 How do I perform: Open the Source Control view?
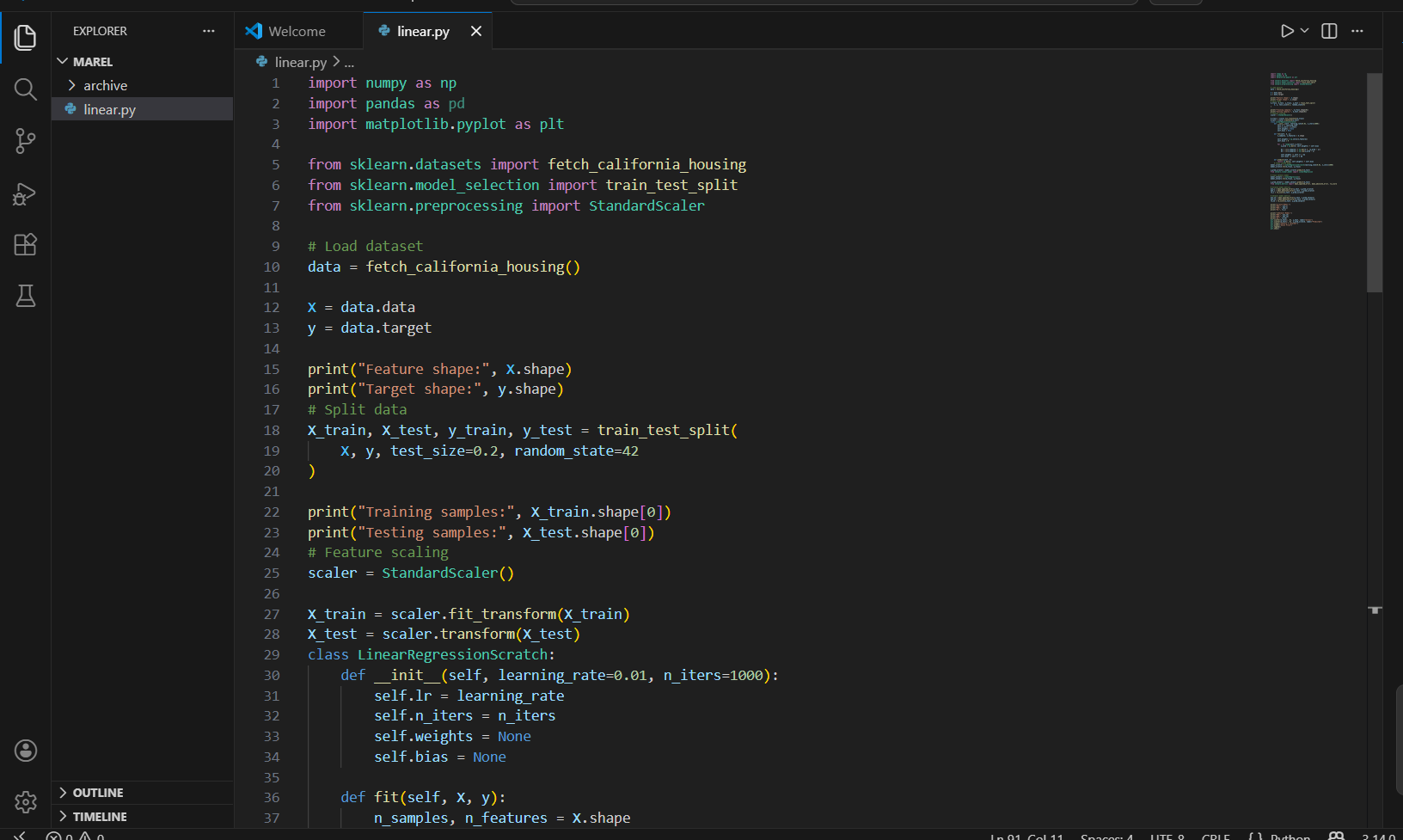(x=26, y=141)
